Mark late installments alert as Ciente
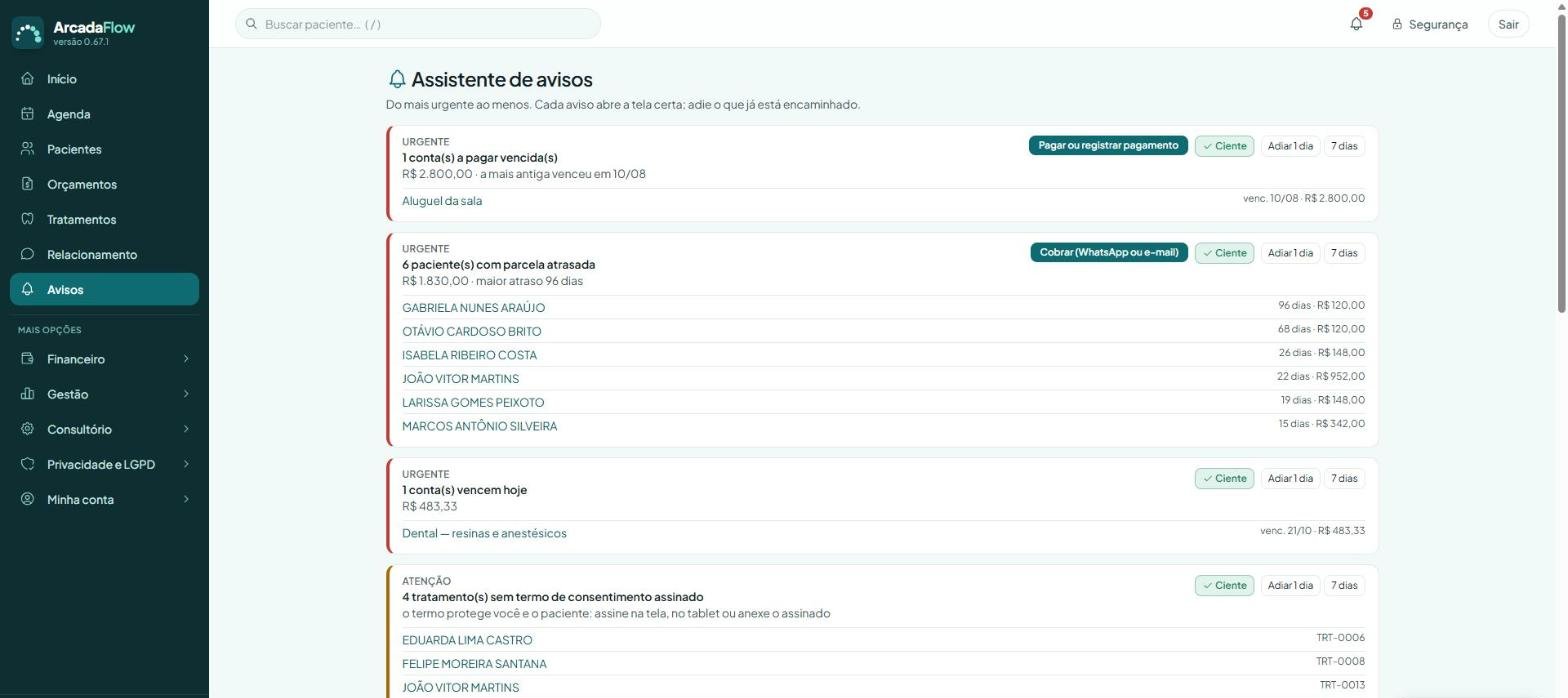This screenshot has width=1568, height=698. point(1224,253)
